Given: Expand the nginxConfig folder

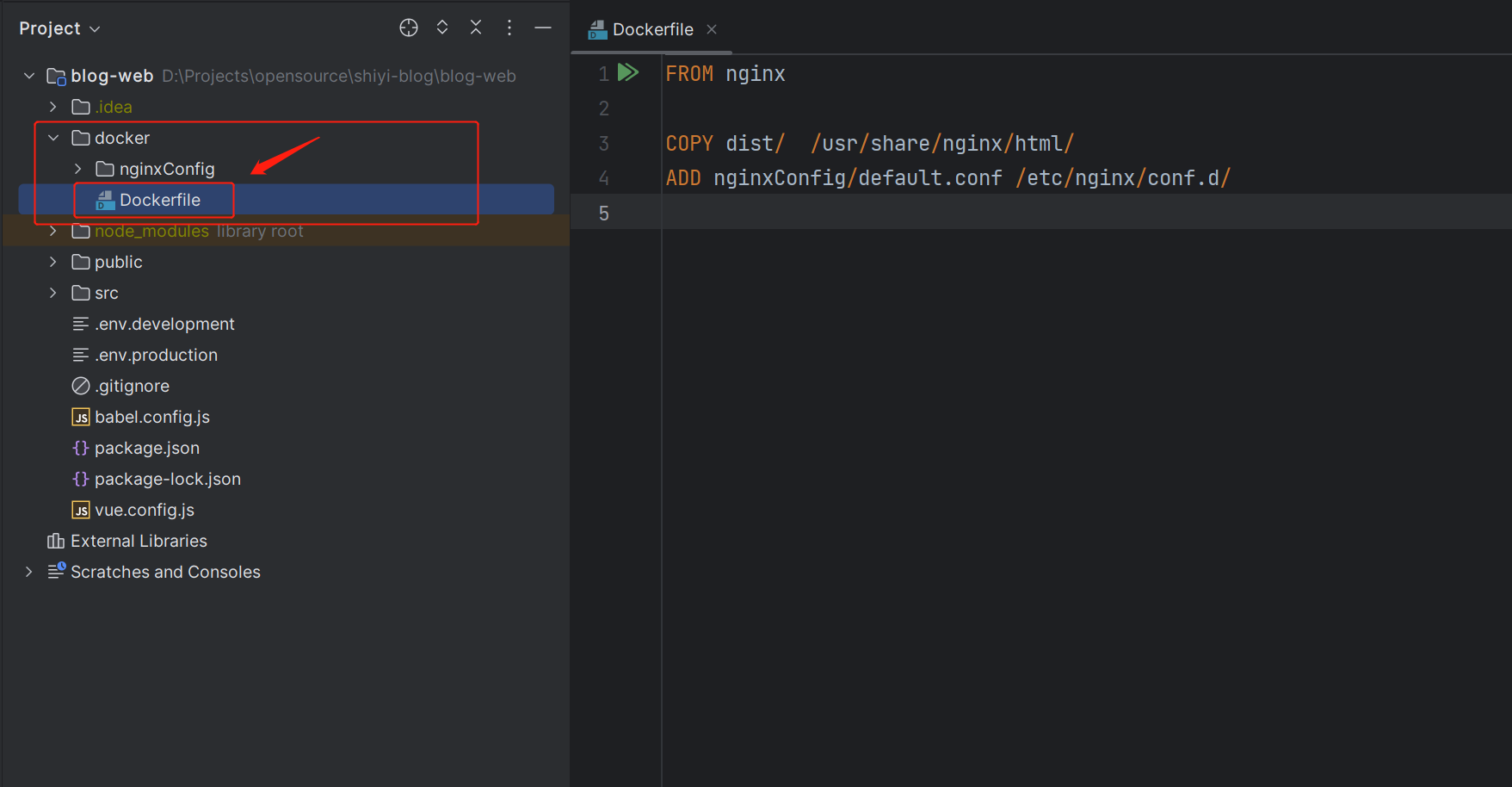Looking at the screenshot, I should click(x=77, y=169).
